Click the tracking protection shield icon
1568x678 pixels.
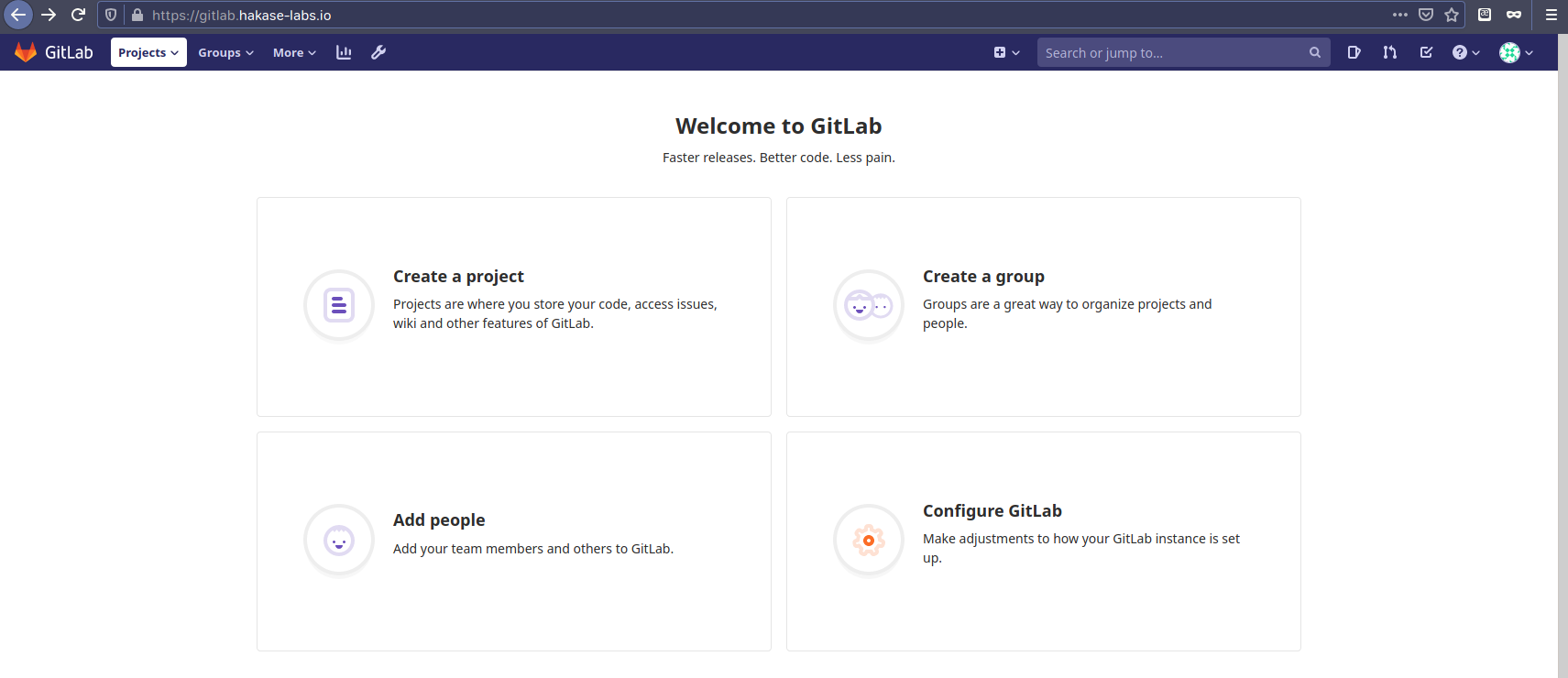tap(111, 15)
